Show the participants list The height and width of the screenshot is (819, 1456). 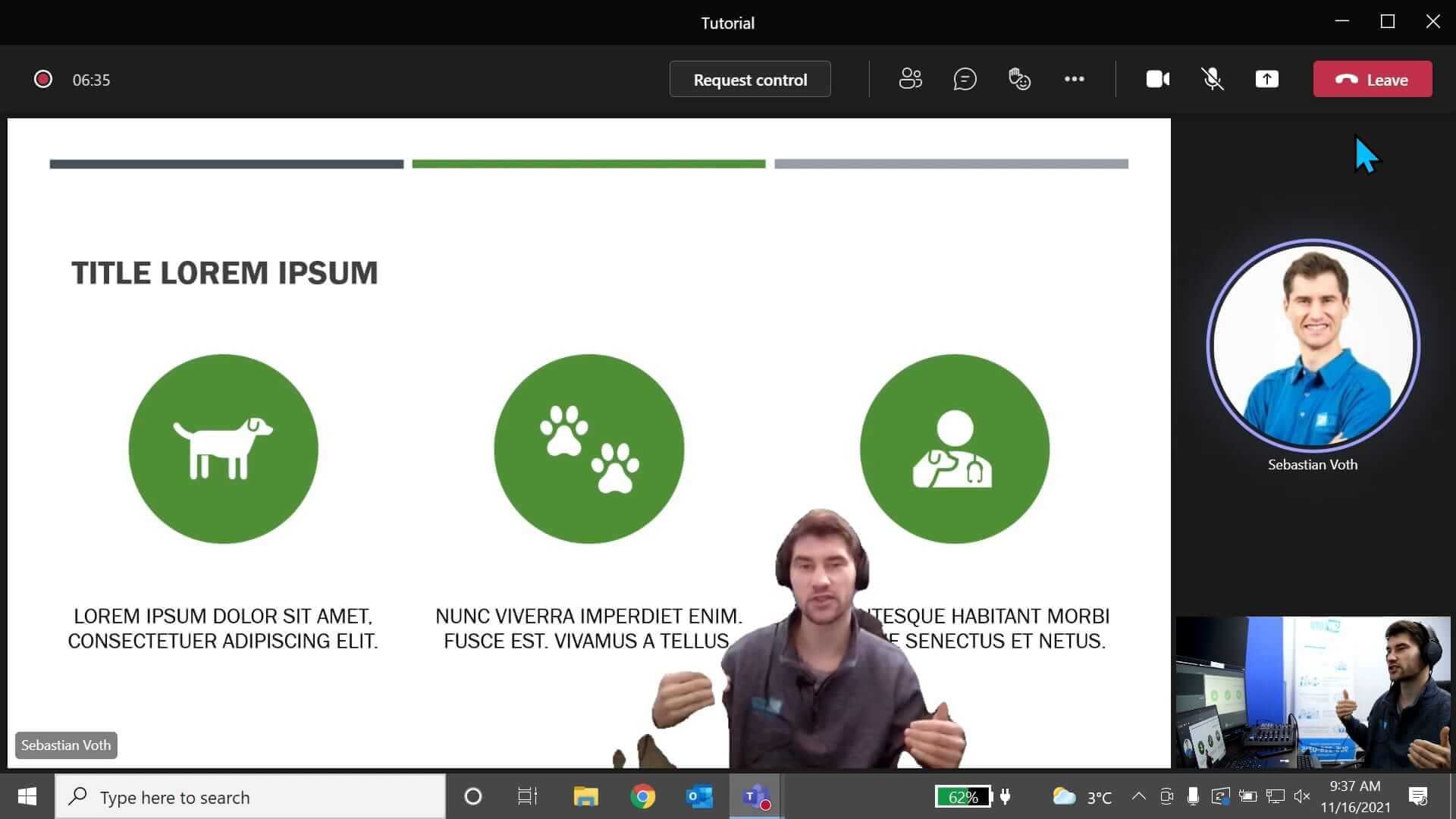pos(910,79)
